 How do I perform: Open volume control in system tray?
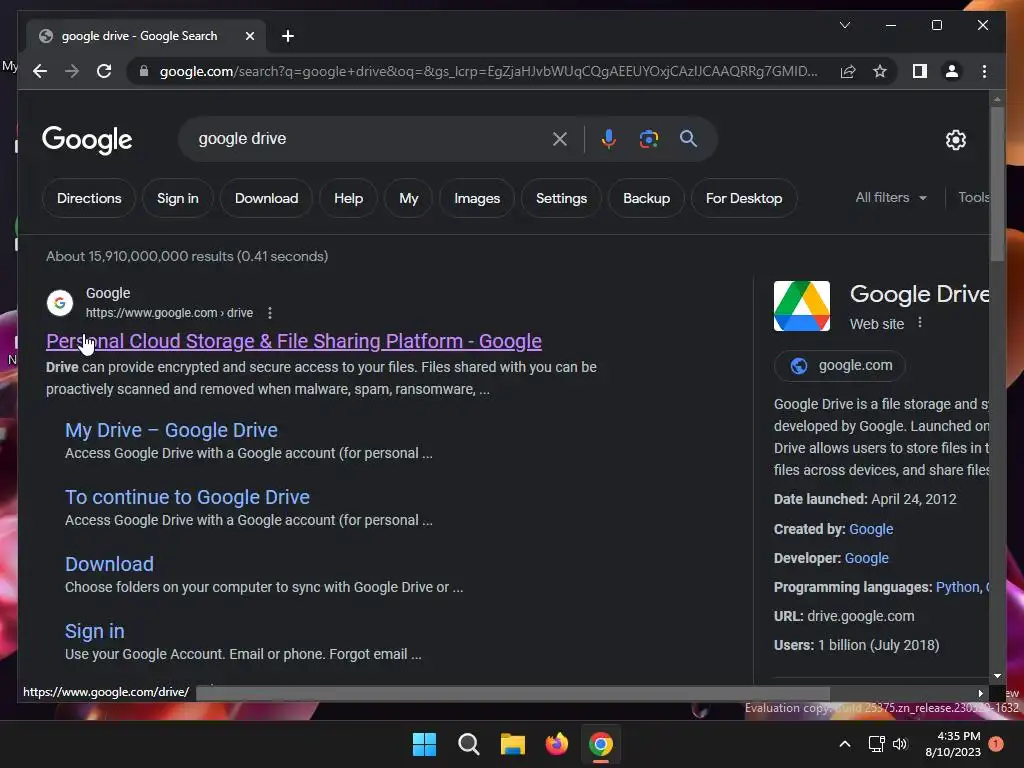tap(900, 744)
